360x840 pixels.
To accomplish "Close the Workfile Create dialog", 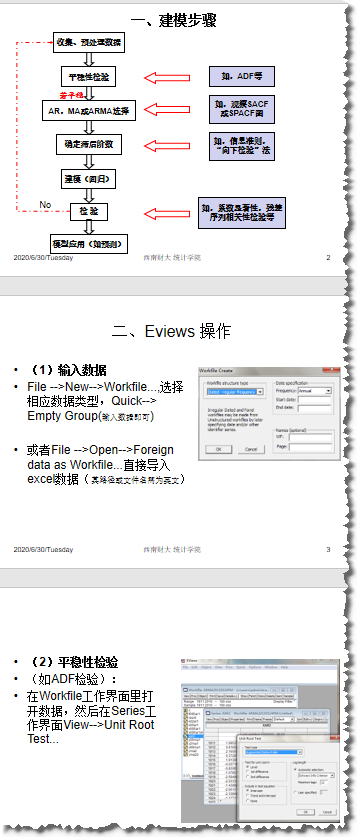I will pos(331,370).
